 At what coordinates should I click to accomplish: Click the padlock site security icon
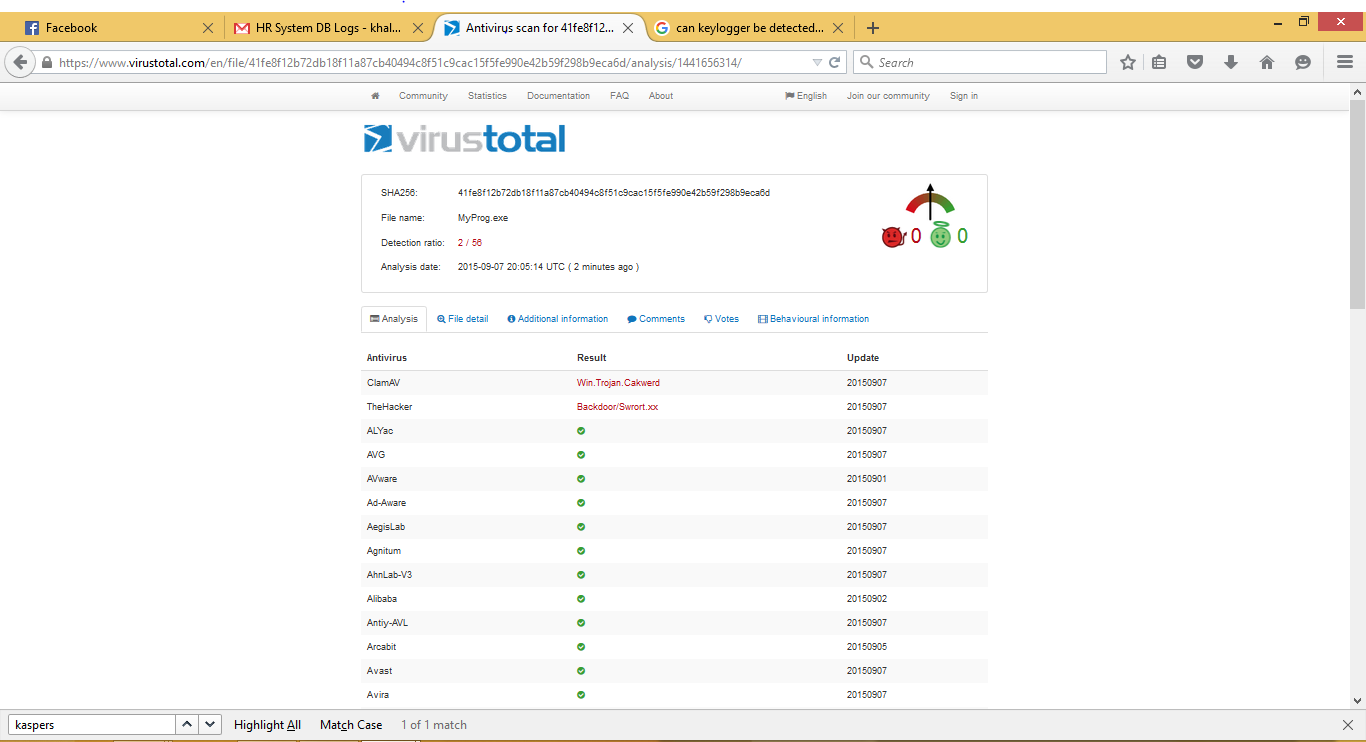(47, 62)
